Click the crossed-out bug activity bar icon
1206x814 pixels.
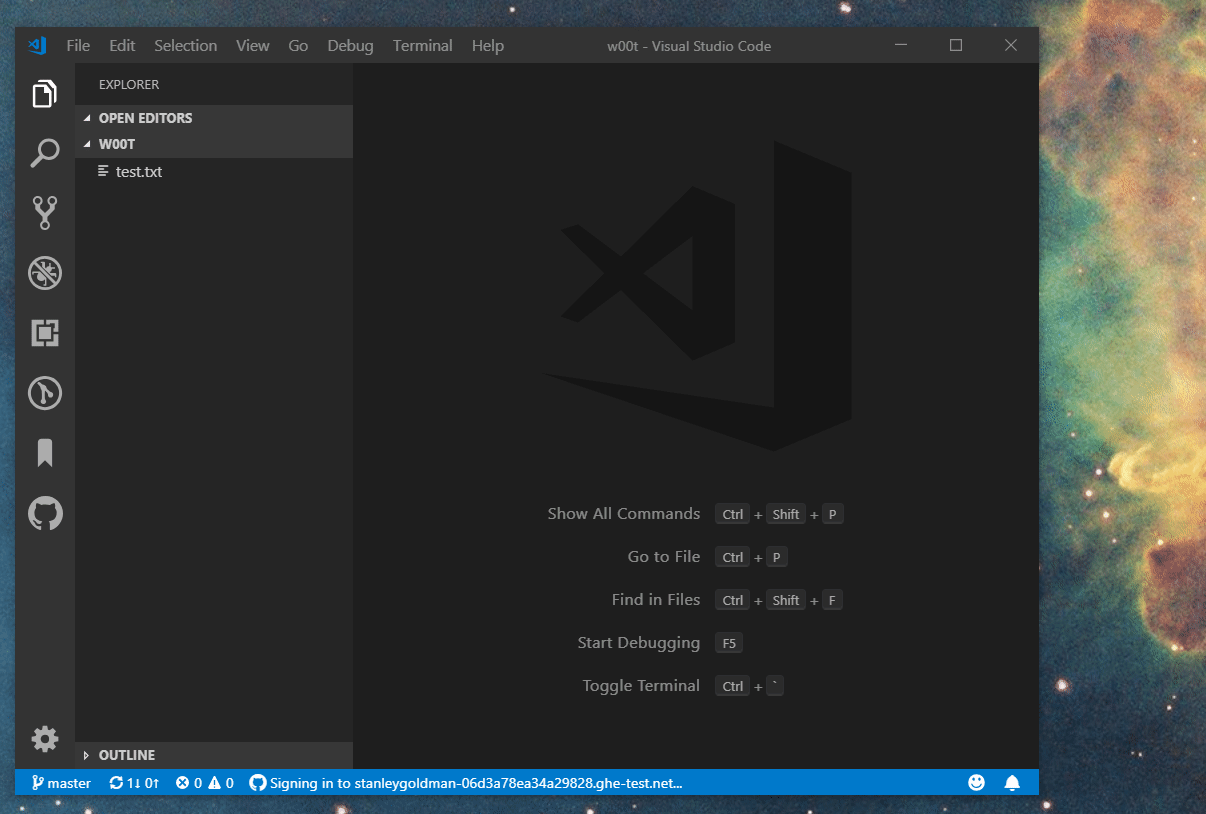44,272
